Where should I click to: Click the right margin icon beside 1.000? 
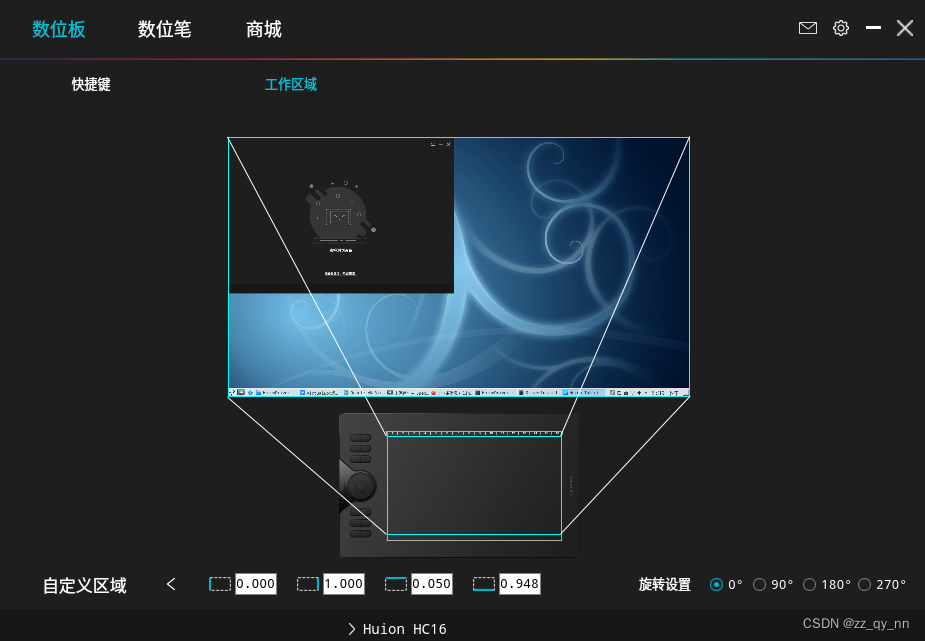(x=308, y=584)
